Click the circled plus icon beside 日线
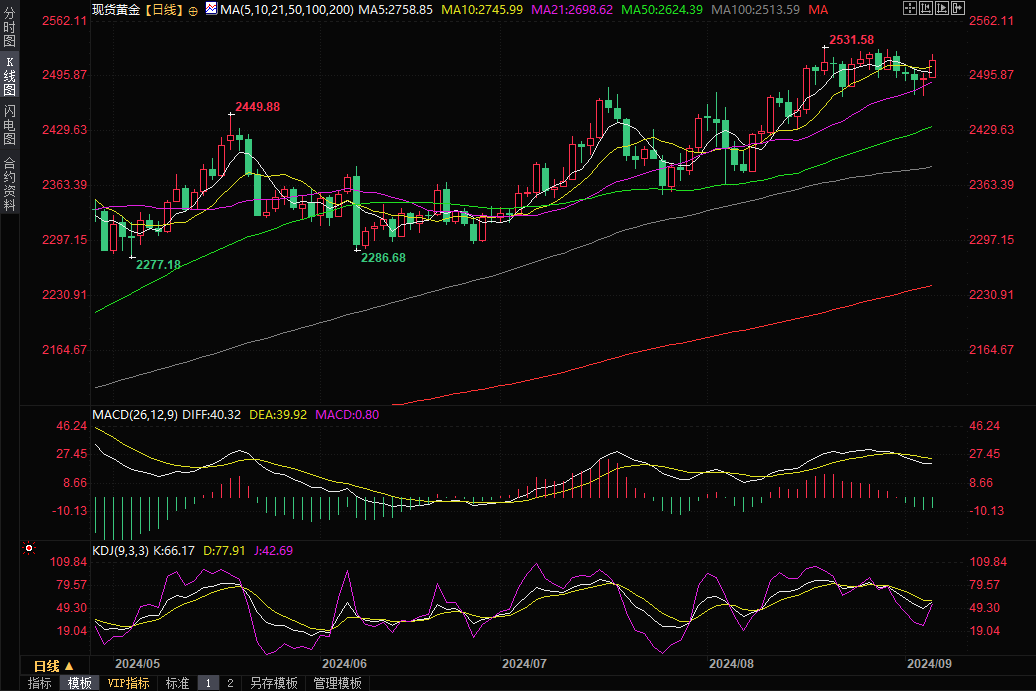 tap(193, 9)
